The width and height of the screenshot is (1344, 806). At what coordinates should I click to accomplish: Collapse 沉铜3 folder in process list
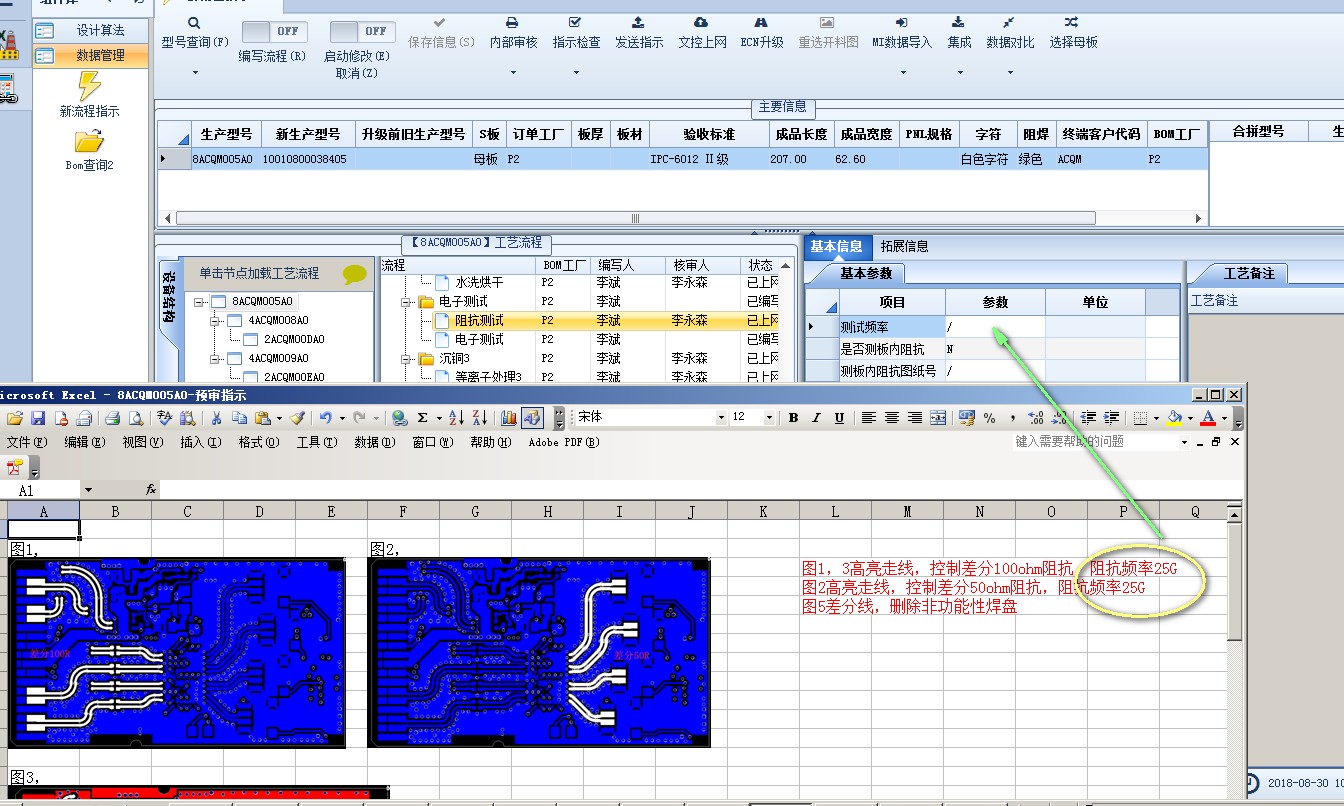[407, 358]
